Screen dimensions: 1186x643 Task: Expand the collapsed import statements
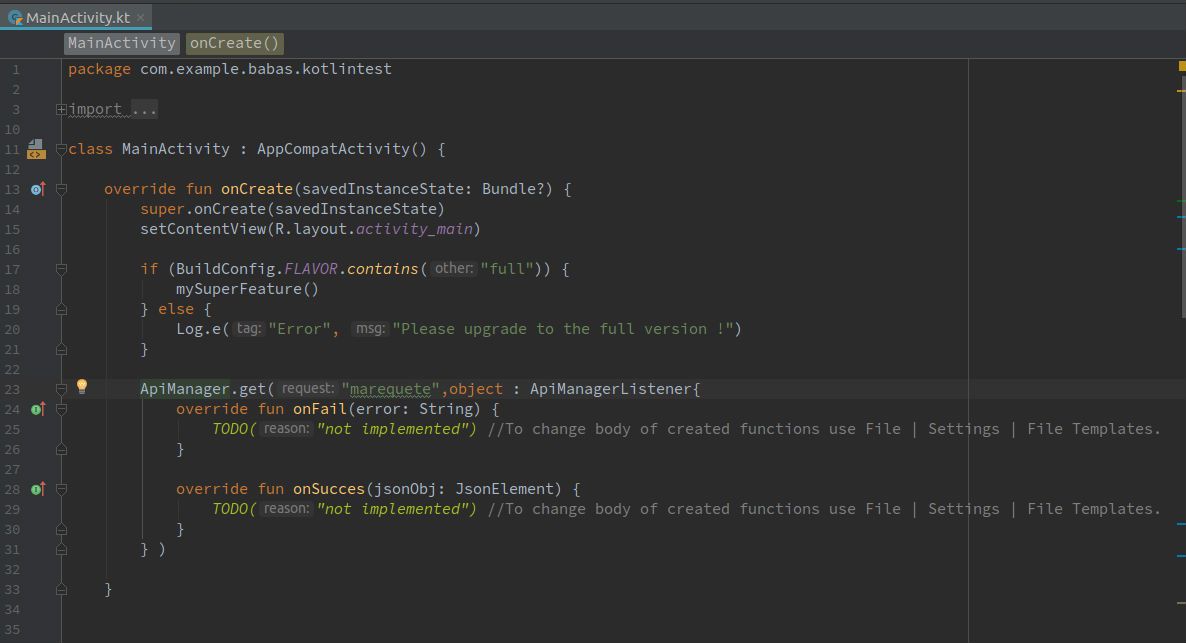pos(61,108)
